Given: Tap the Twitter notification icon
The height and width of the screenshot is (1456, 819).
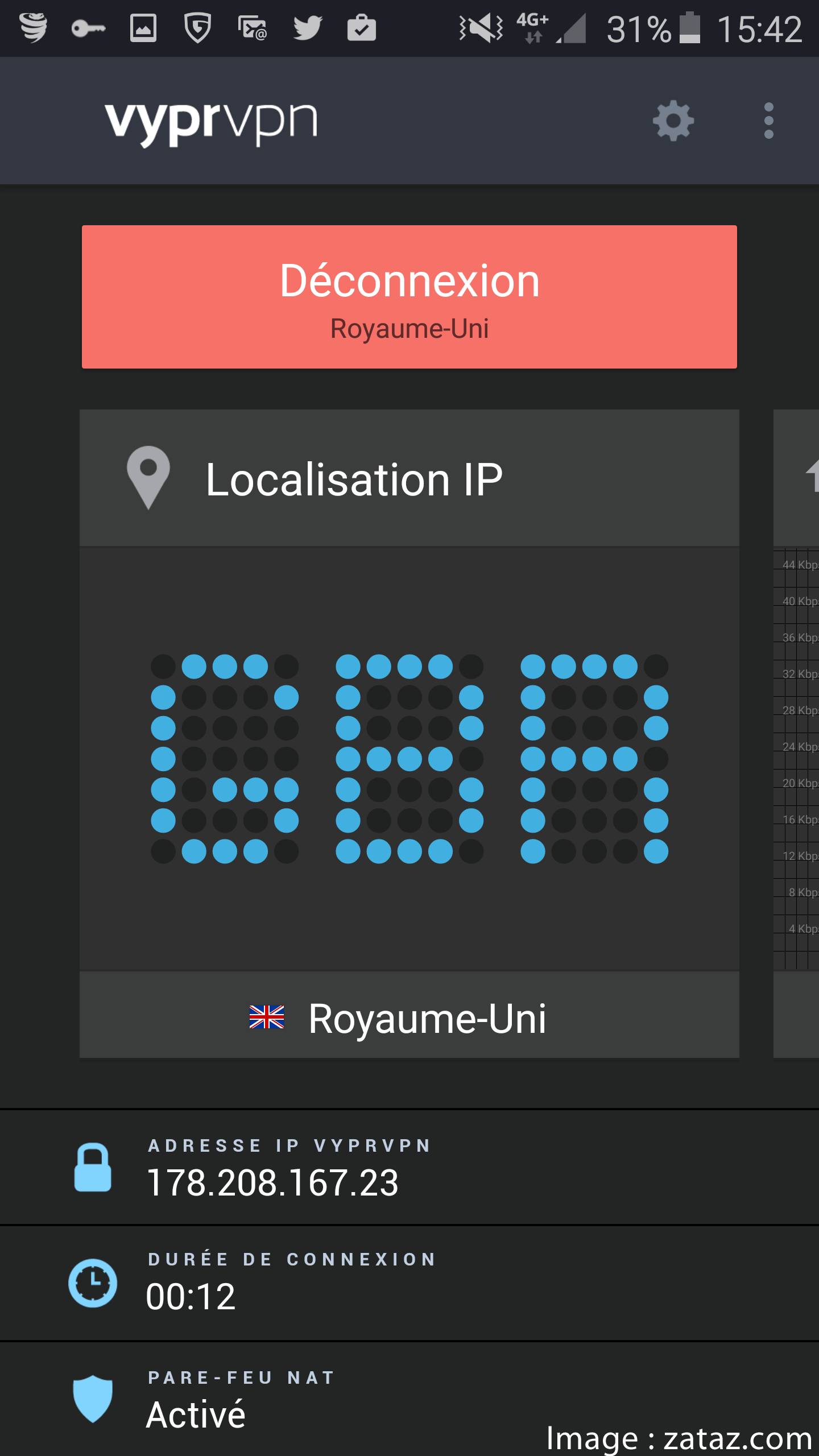Looking at the screenshot, I should click(x=308, y=28).
